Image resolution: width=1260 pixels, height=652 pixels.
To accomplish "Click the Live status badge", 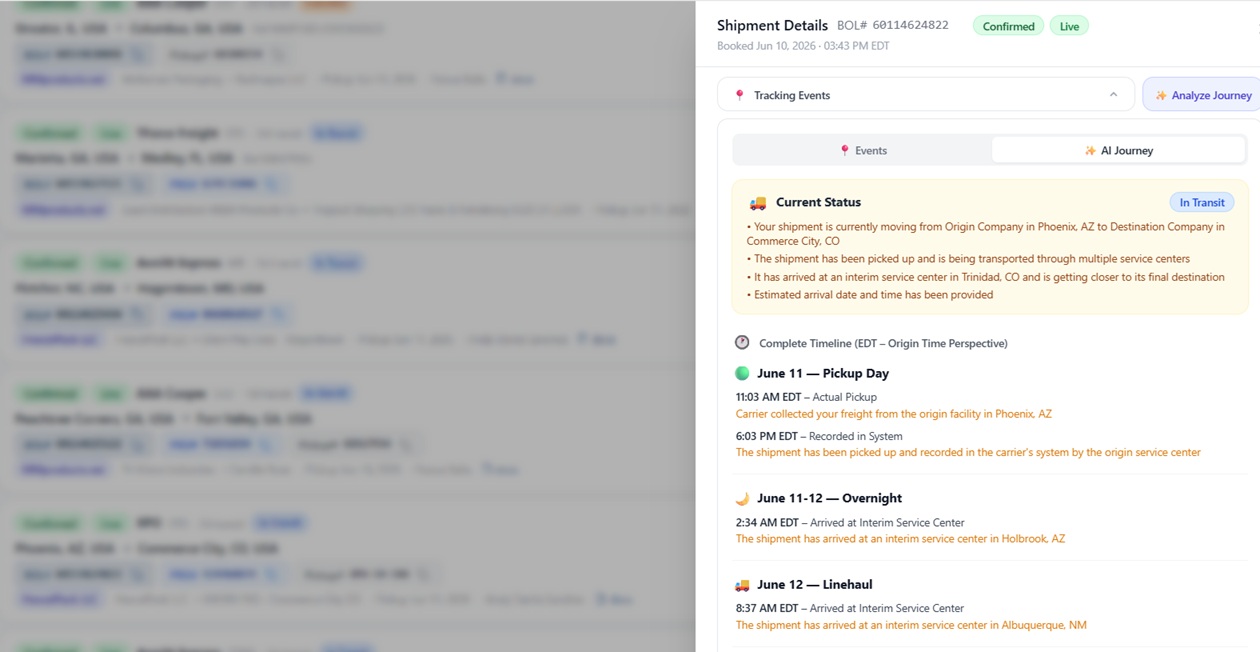I will [1069, 26].
